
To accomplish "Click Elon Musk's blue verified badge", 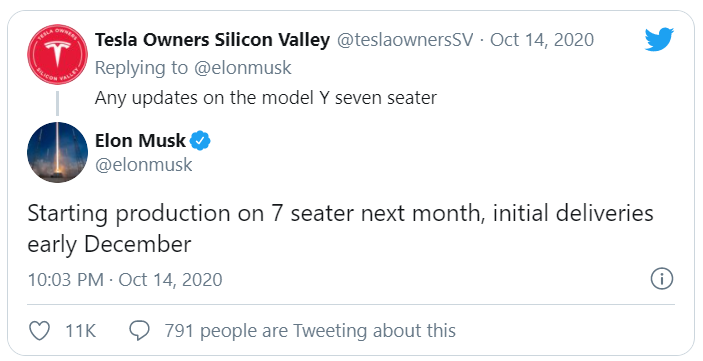I will [x=200, y=141].
